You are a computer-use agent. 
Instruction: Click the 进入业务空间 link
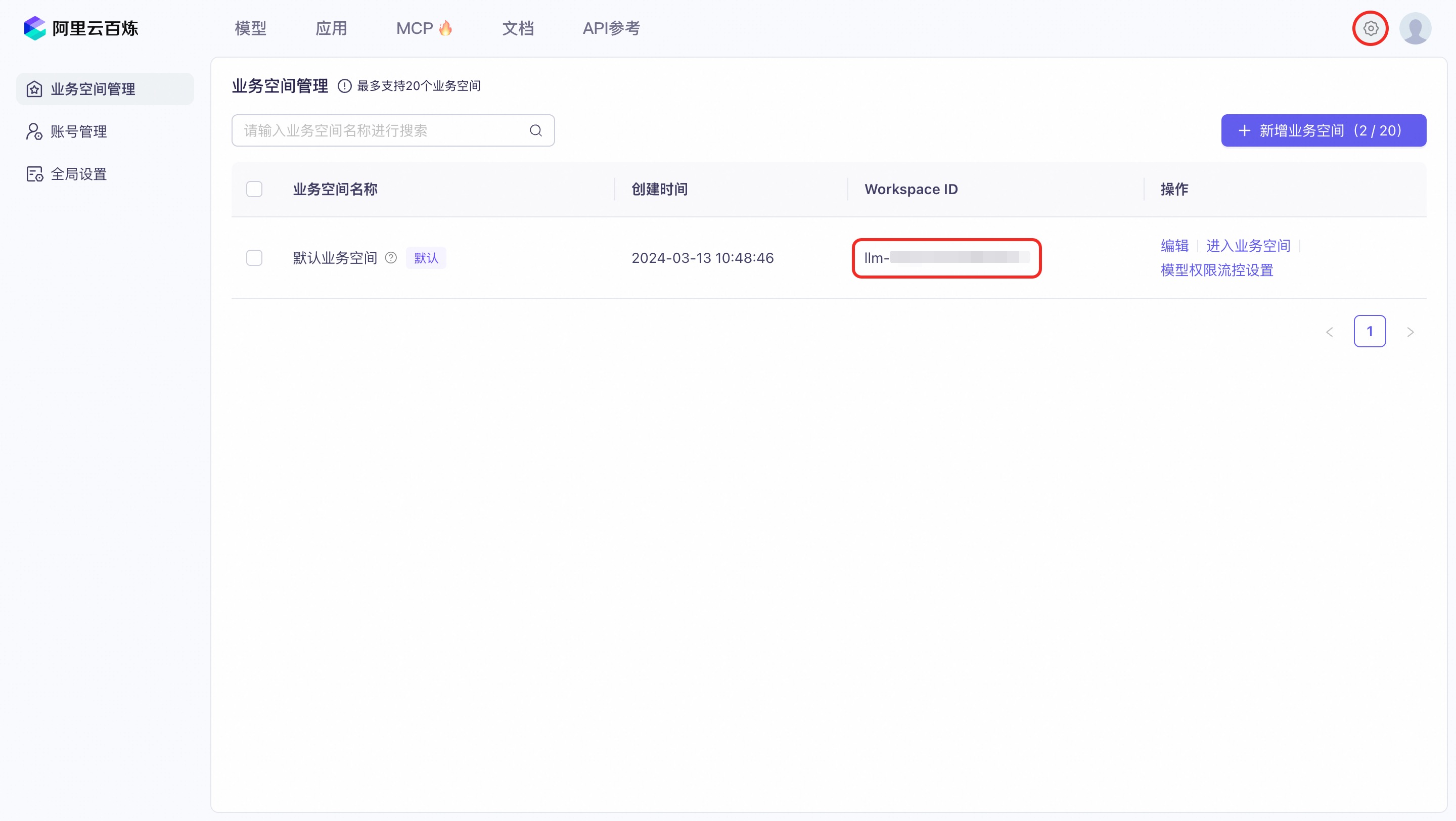tap(1248, 246)
